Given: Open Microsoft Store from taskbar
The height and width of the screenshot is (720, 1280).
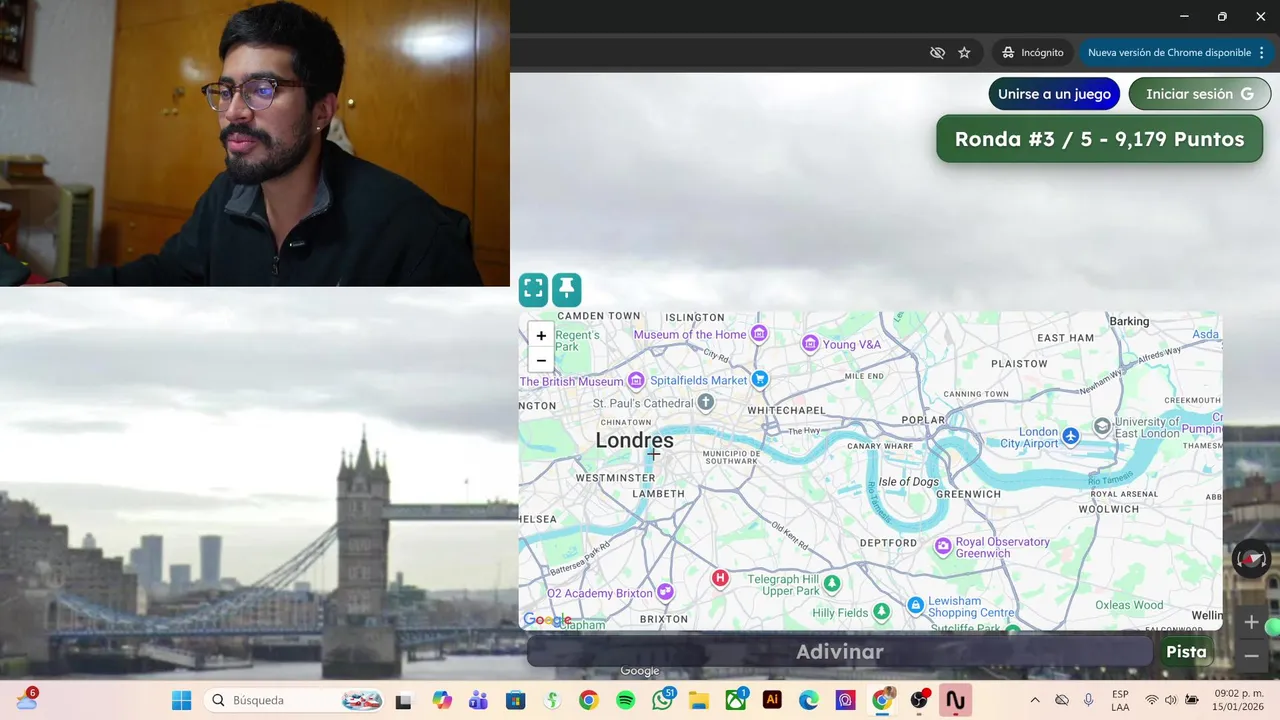Looking at the screenshot, I should click(x=515, y=700).
